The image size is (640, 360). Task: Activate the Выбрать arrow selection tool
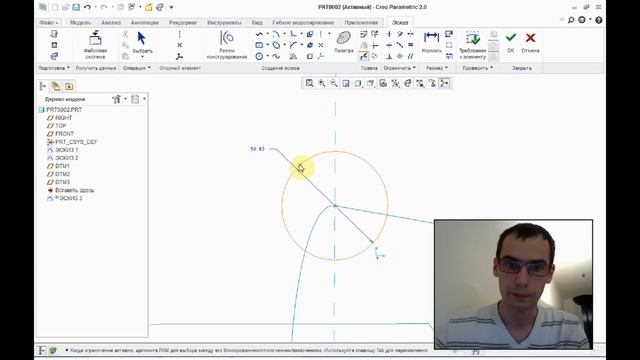pos(142,38)
